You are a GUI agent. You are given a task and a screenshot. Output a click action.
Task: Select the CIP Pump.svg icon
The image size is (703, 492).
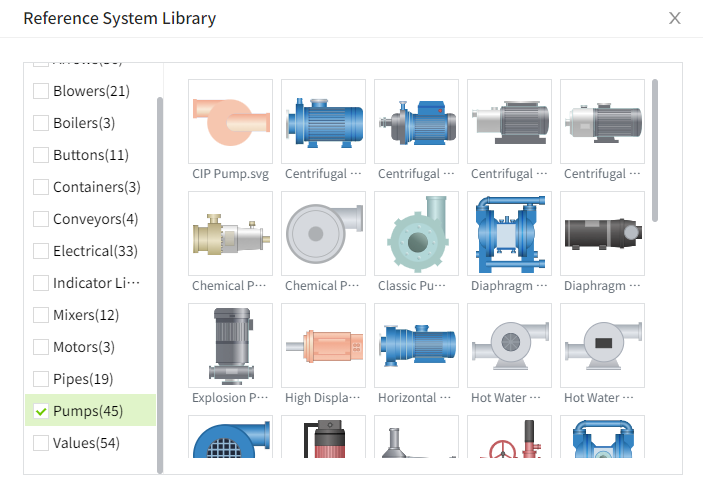(x=230, y=121)
